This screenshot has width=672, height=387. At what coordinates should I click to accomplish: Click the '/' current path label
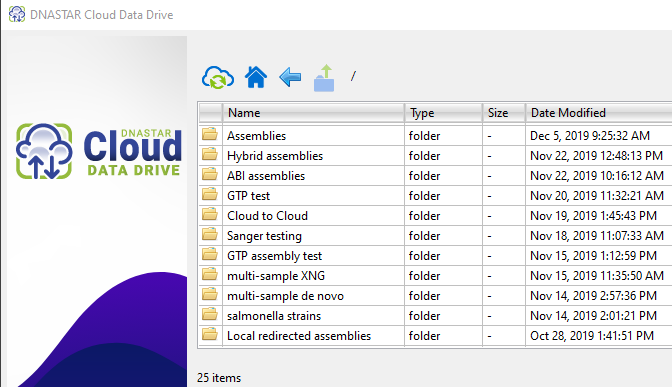(353, 76)
